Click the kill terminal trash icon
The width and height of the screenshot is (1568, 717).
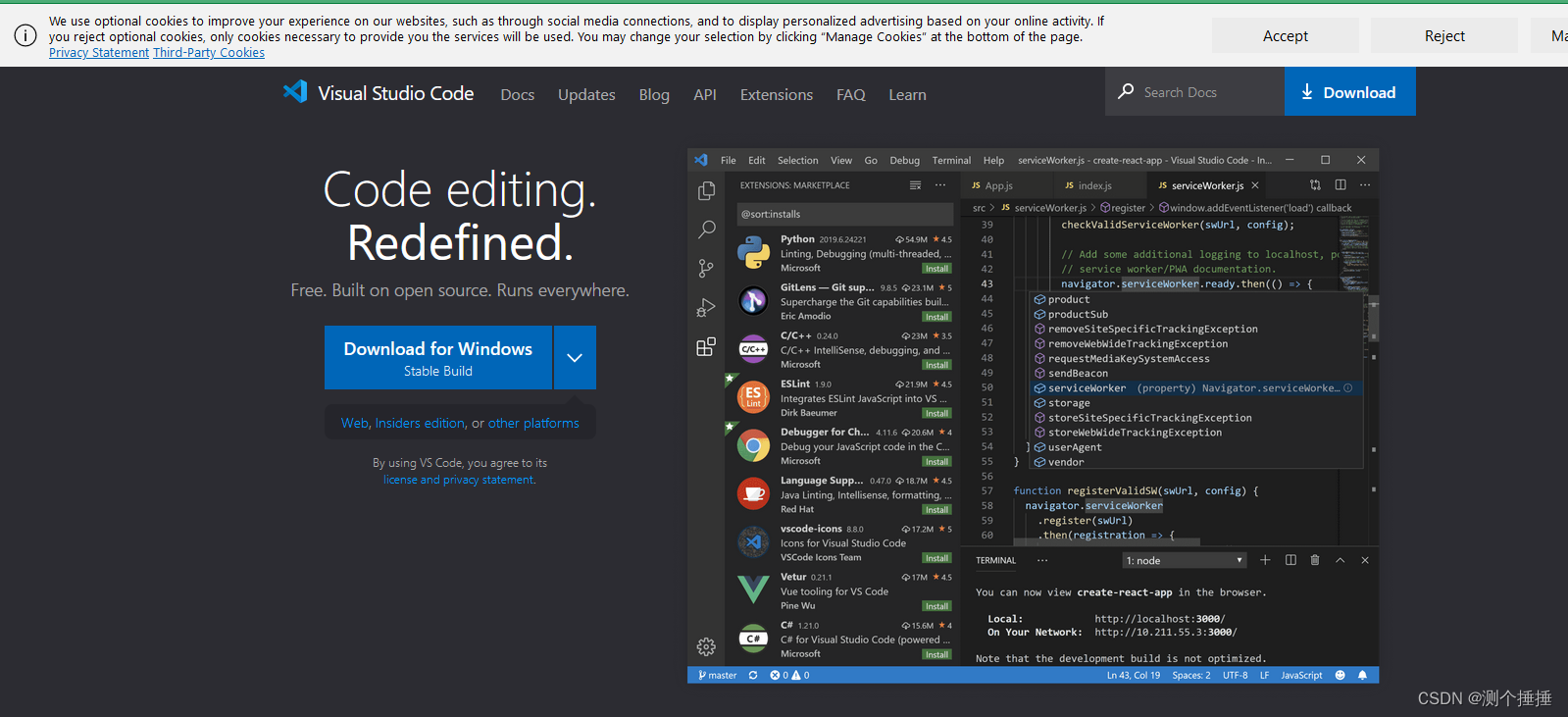tap(1315, 560)
